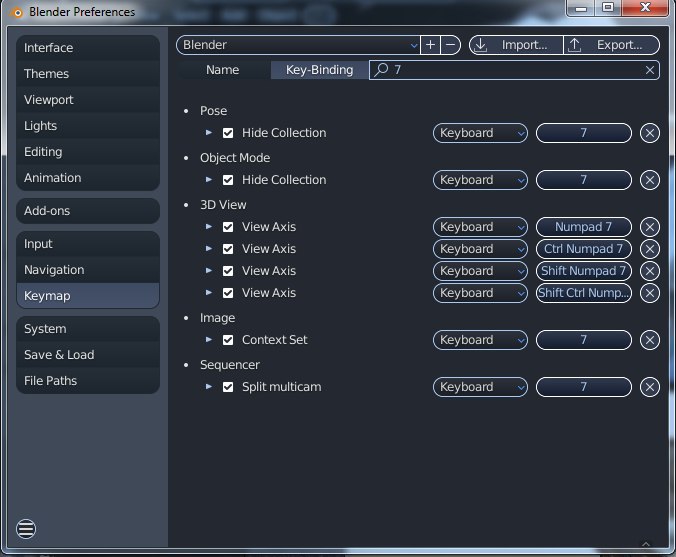Disable the Split multicam checkbox
The image size is (676, 557).
click(228, 387)
